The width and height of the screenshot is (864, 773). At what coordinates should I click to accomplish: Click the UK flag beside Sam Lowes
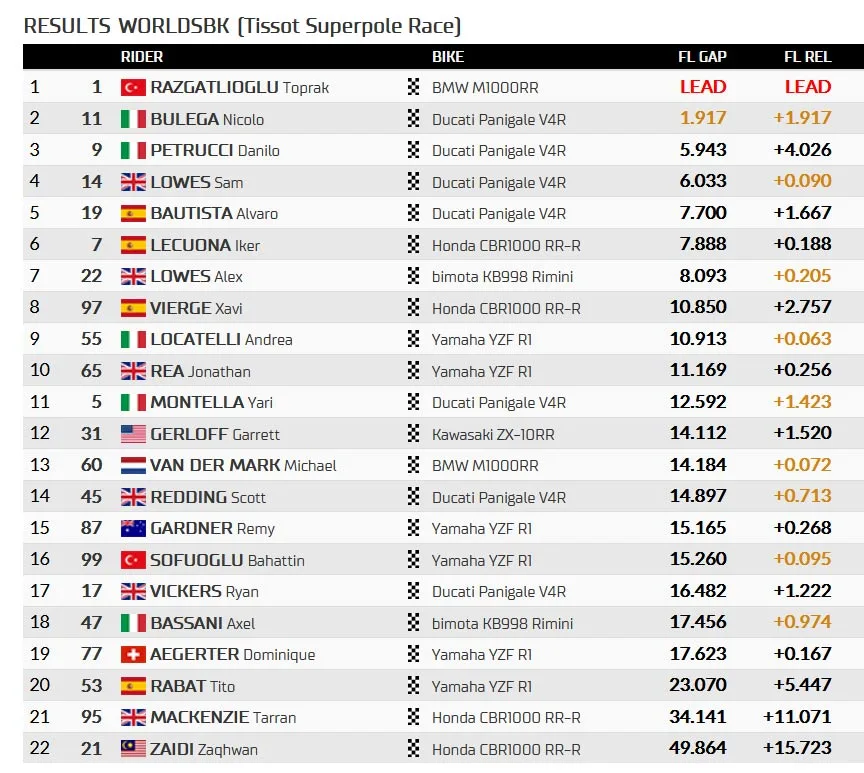pyautogui.click(x=133, y=182)
